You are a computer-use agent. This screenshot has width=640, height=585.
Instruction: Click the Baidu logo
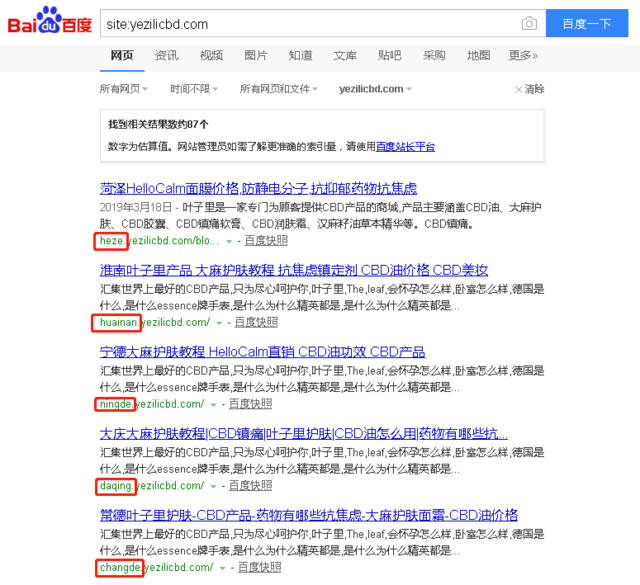point(49,20)
